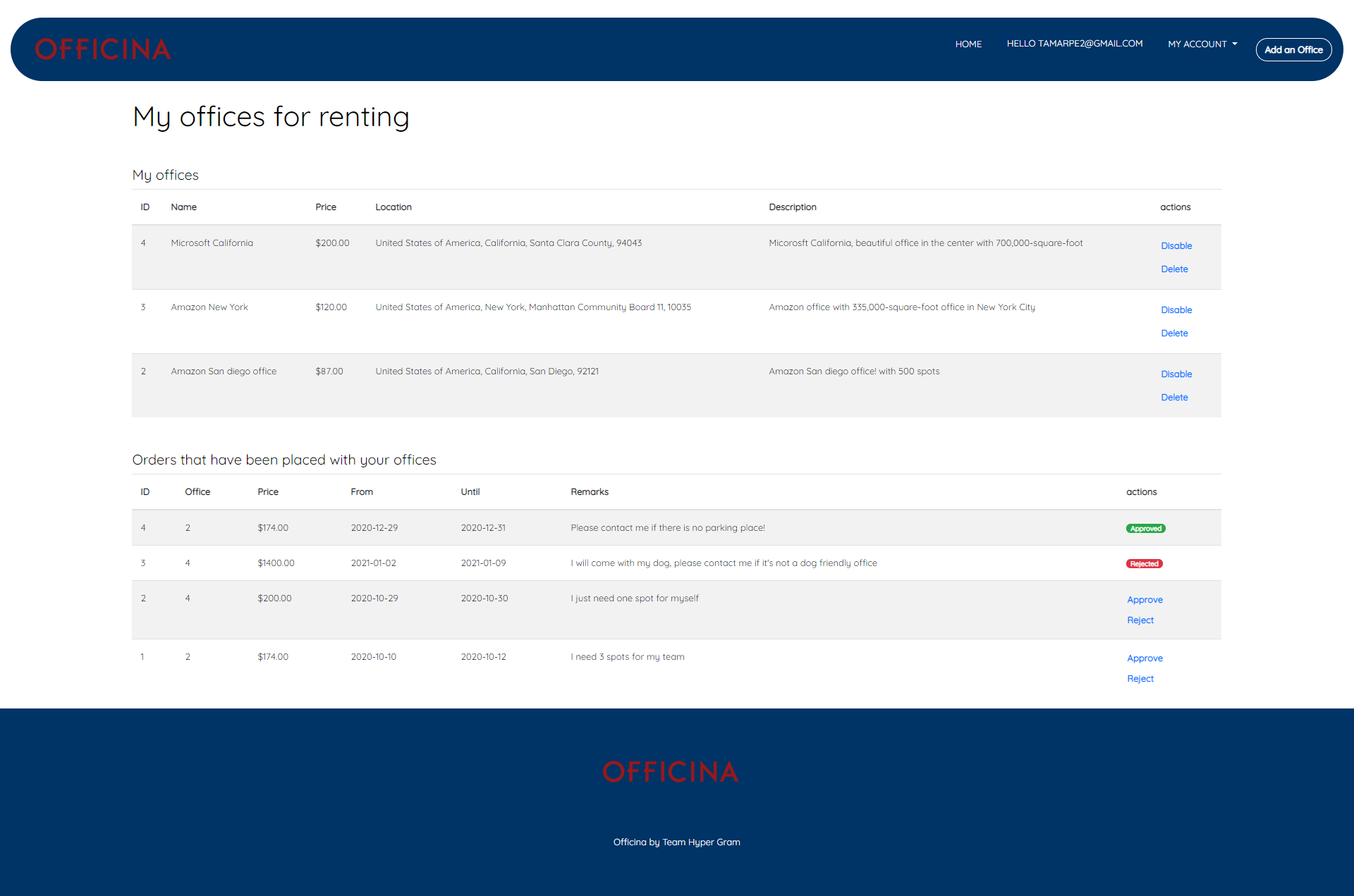Go to the HOME page
The height and width of the screenshot is (896, 1354).
tap(968, 44)
